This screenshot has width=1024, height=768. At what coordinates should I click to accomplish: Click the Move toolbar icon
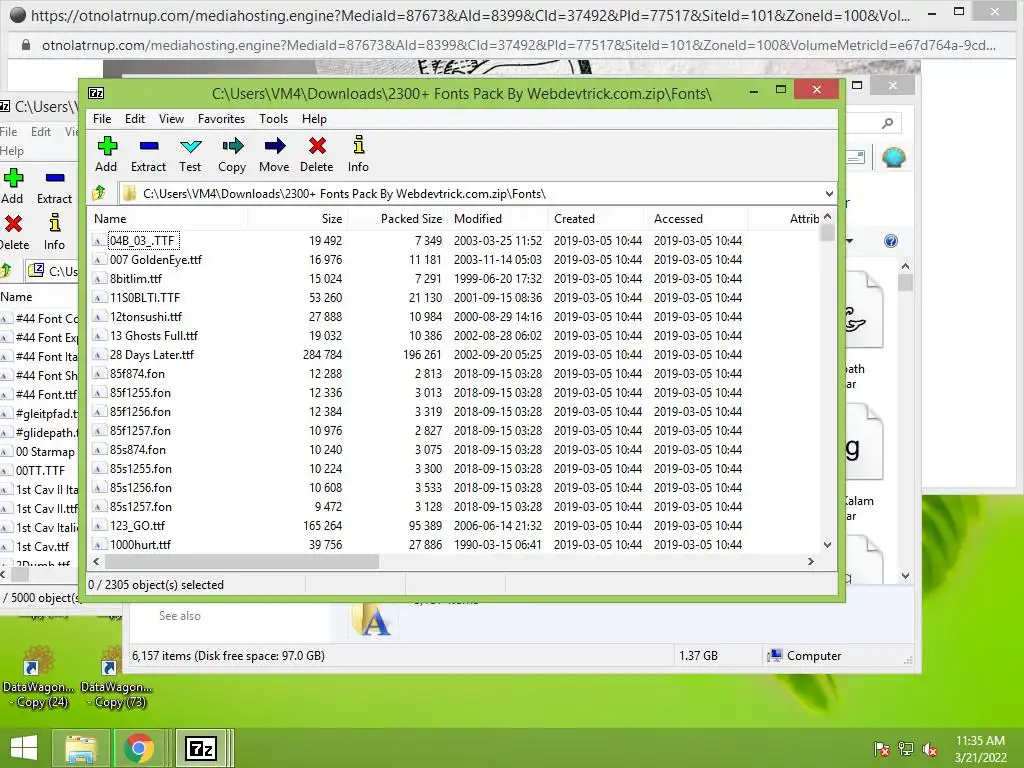(x=274, y=146)
